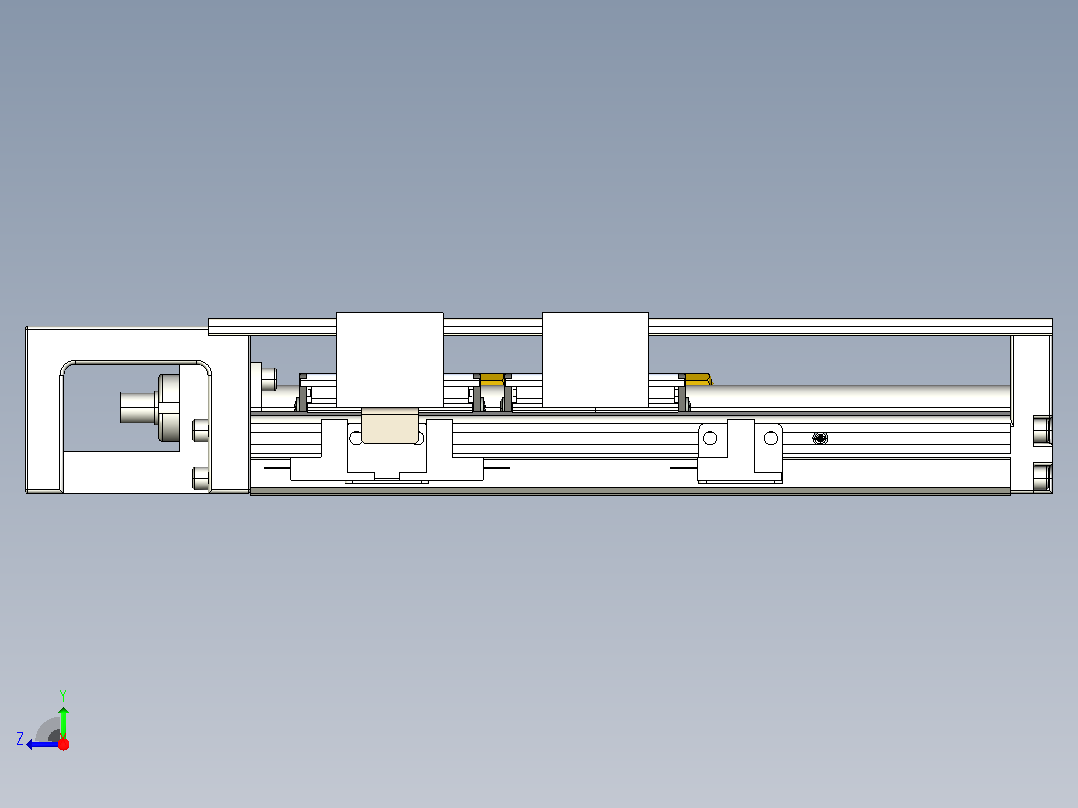Click the red X axis dot on the triad
This screenshot has width=1078, height=808.
[63, 744]
